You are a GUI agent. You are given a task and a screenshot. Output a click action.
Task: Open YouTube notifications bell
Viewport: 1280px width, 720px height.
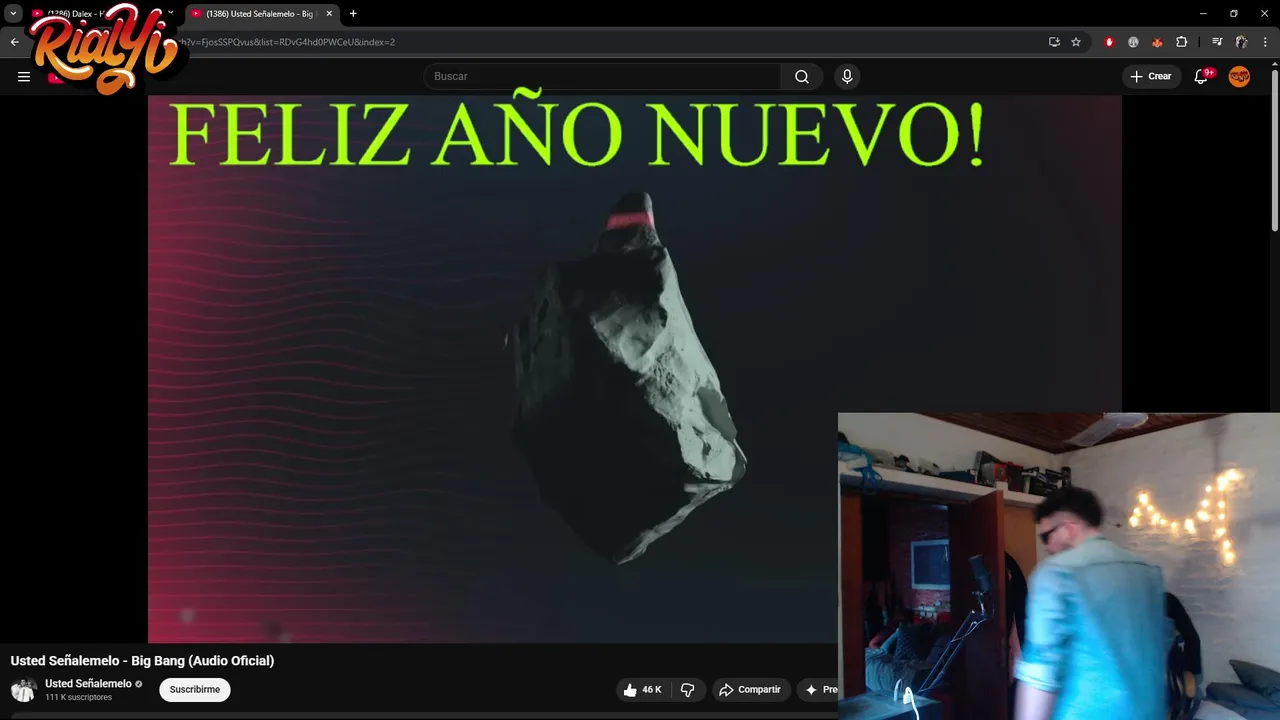point(1201,76)
